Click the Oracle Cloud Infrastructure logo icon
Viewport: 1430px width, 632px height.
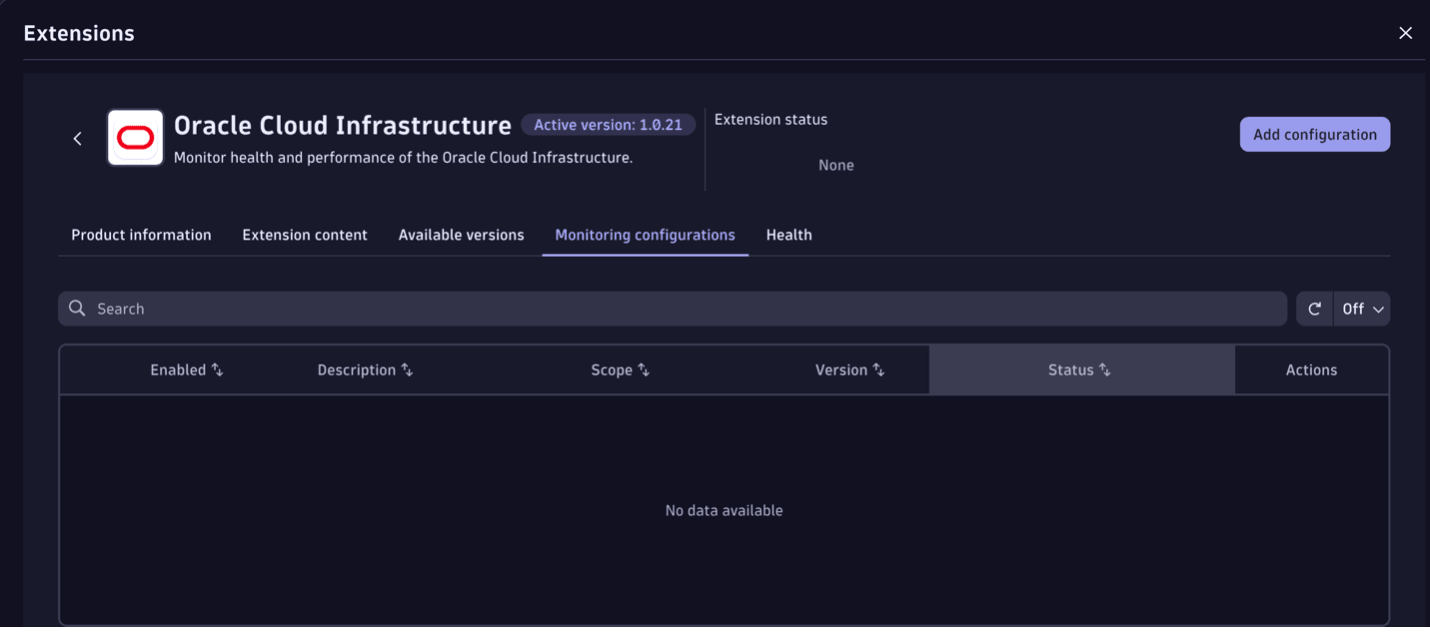click(137, 138)
